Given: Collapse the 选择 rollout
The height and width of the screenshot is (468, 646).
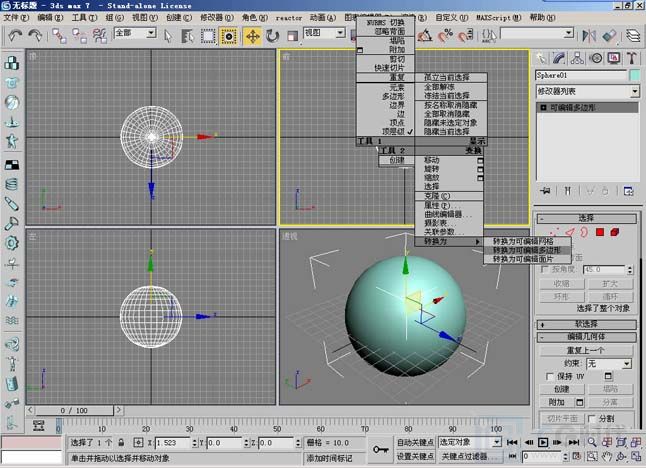Looking at the screenshot, I should pyautogui.click(x=587, y=218).
